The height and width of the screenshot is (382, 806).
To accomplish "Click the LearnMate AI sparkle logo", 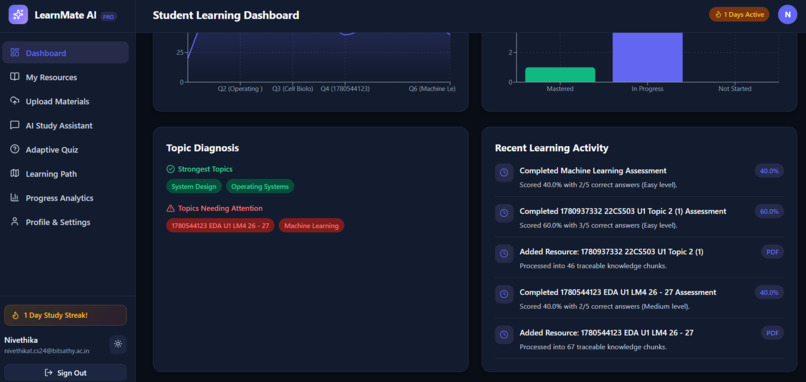I will (x=18, y=15).
